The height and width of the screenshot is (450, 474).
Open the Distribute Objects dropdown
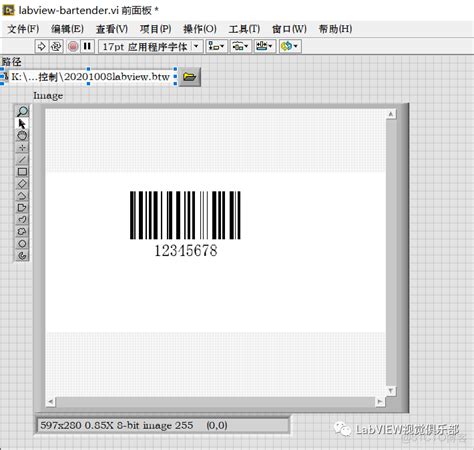point(240,46)
